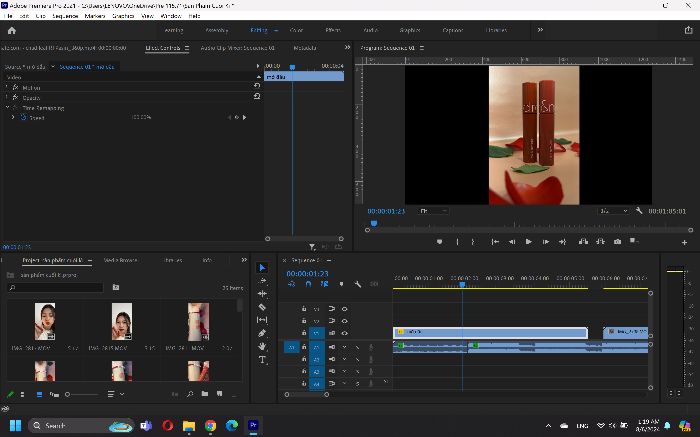Open the playback resolution dropdown
This screenshot has height=437, width=700.
click(x=613, y=211)
